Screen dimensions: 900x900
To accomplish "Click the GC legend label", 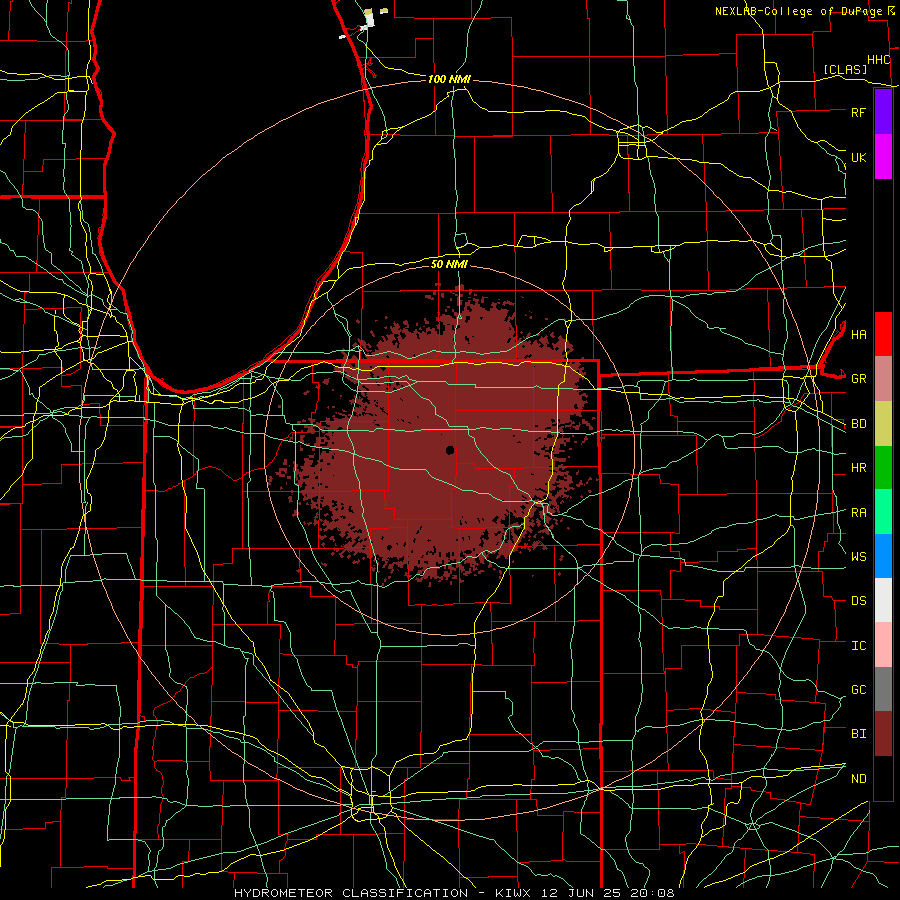I will (858, 689).
